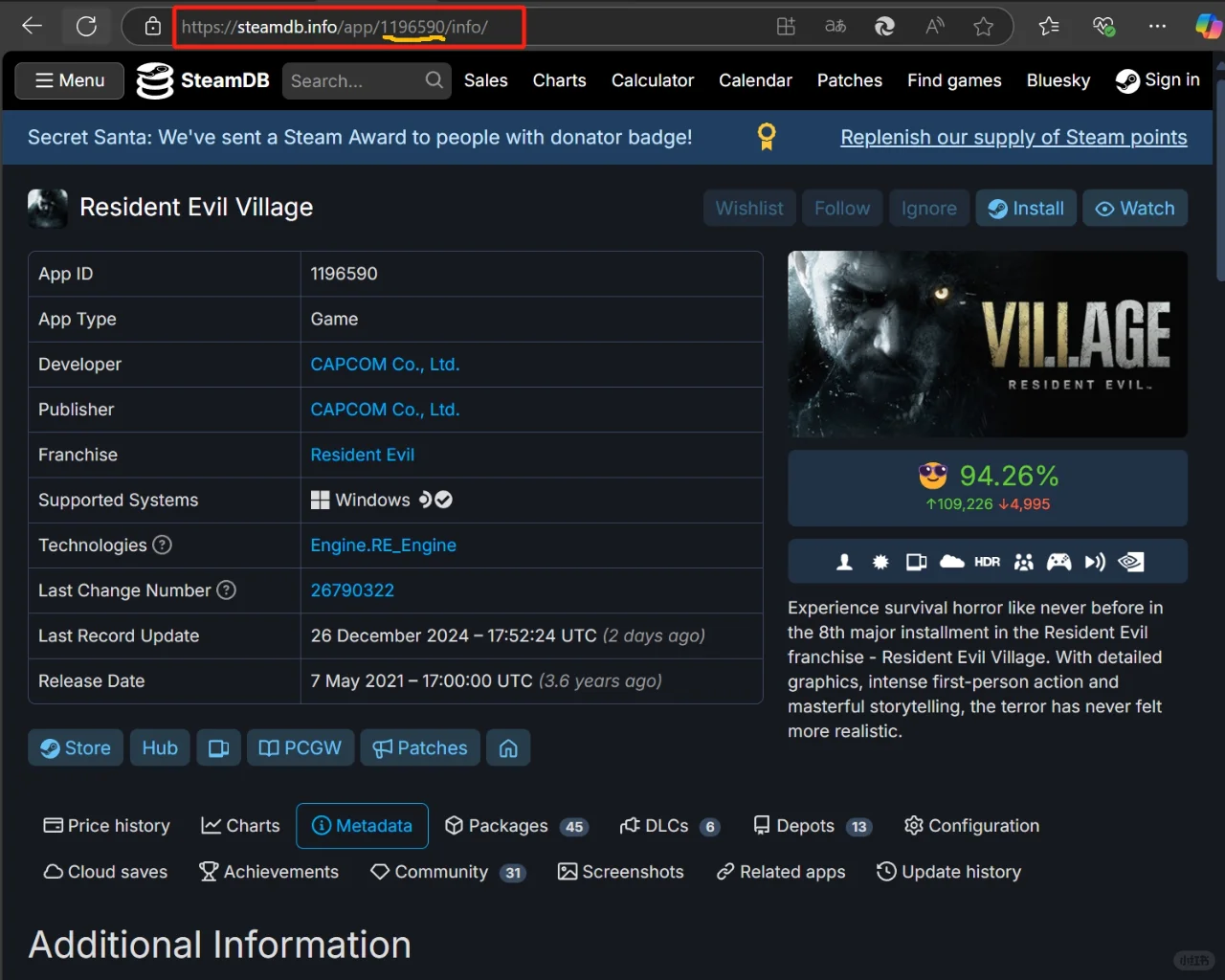
Task: Go back with the browser back arrow
Action: [x=32, y=26]
